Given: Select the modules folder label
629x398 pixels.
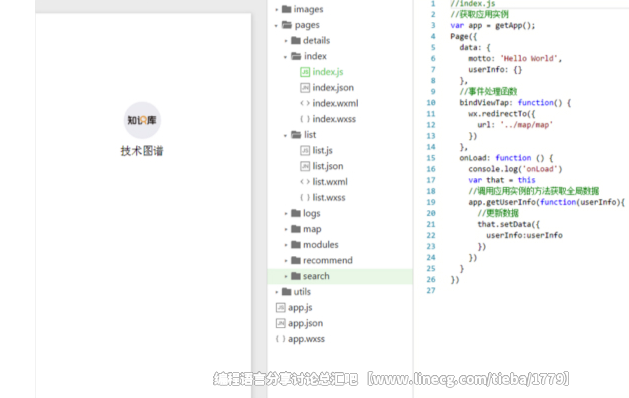Looking at the screenshot, I should pos(321,245).
